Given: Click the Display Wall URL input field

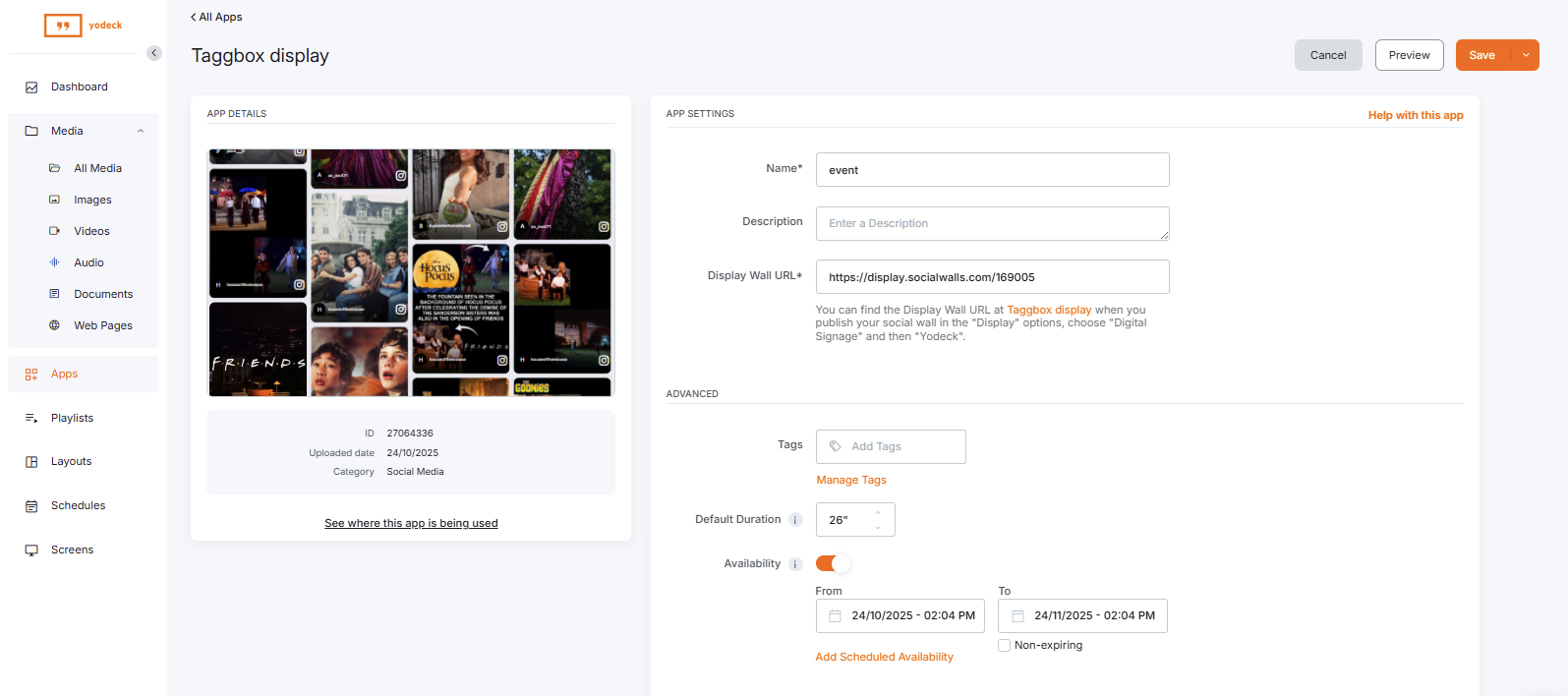Looking at the screenshot, I should pos(992,277).
